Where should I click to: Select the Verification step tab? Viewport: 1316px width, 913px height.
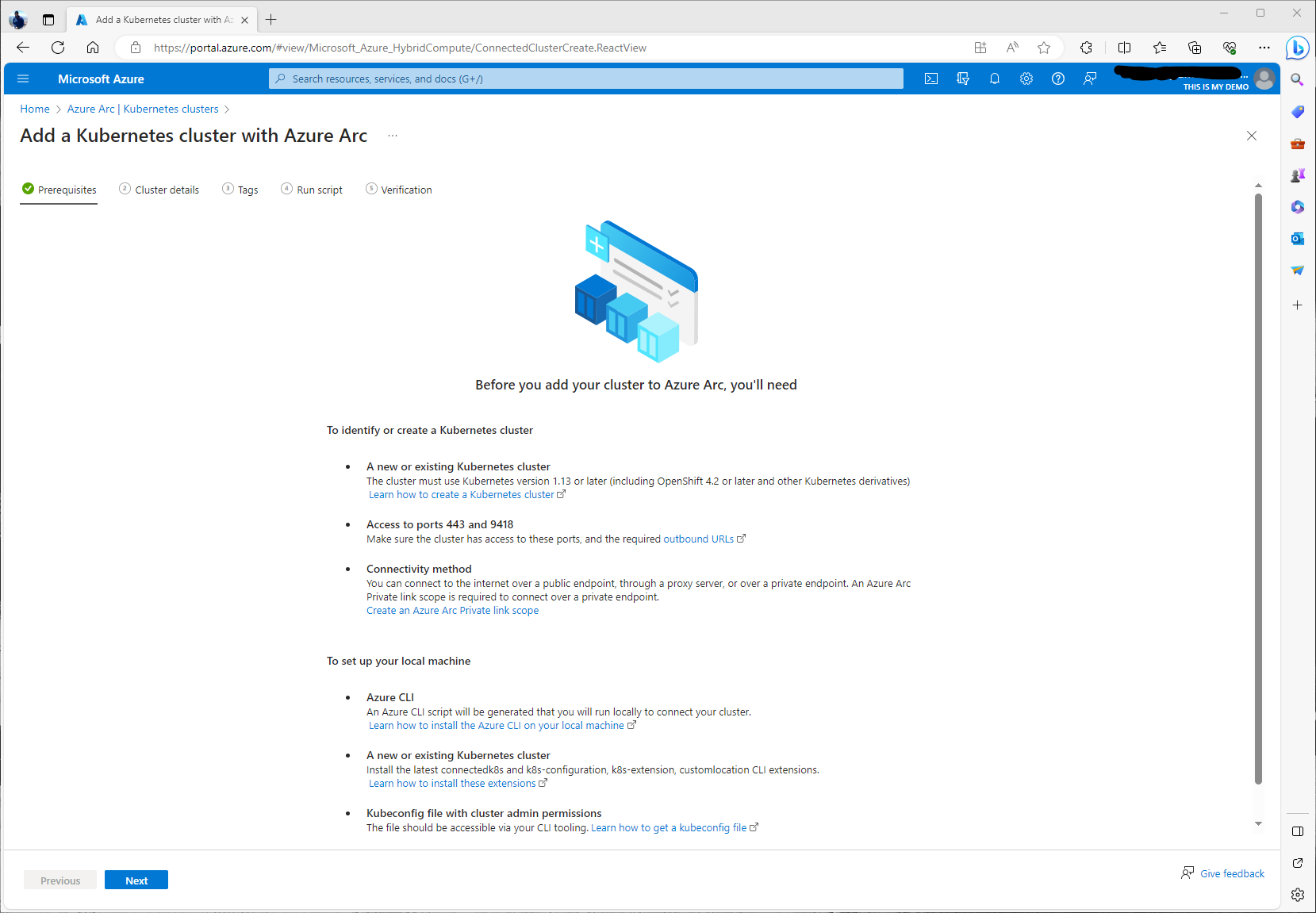coord(406,190)
